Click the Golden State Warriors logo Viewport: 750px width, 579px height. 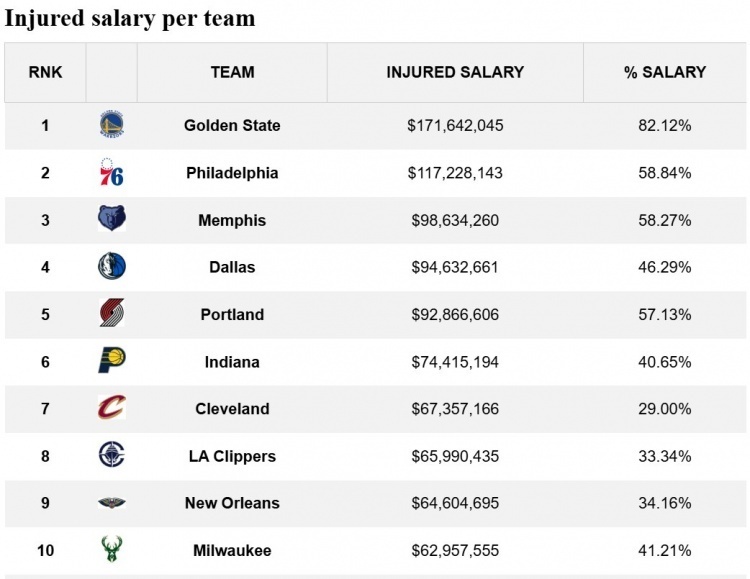coord(112,125)
